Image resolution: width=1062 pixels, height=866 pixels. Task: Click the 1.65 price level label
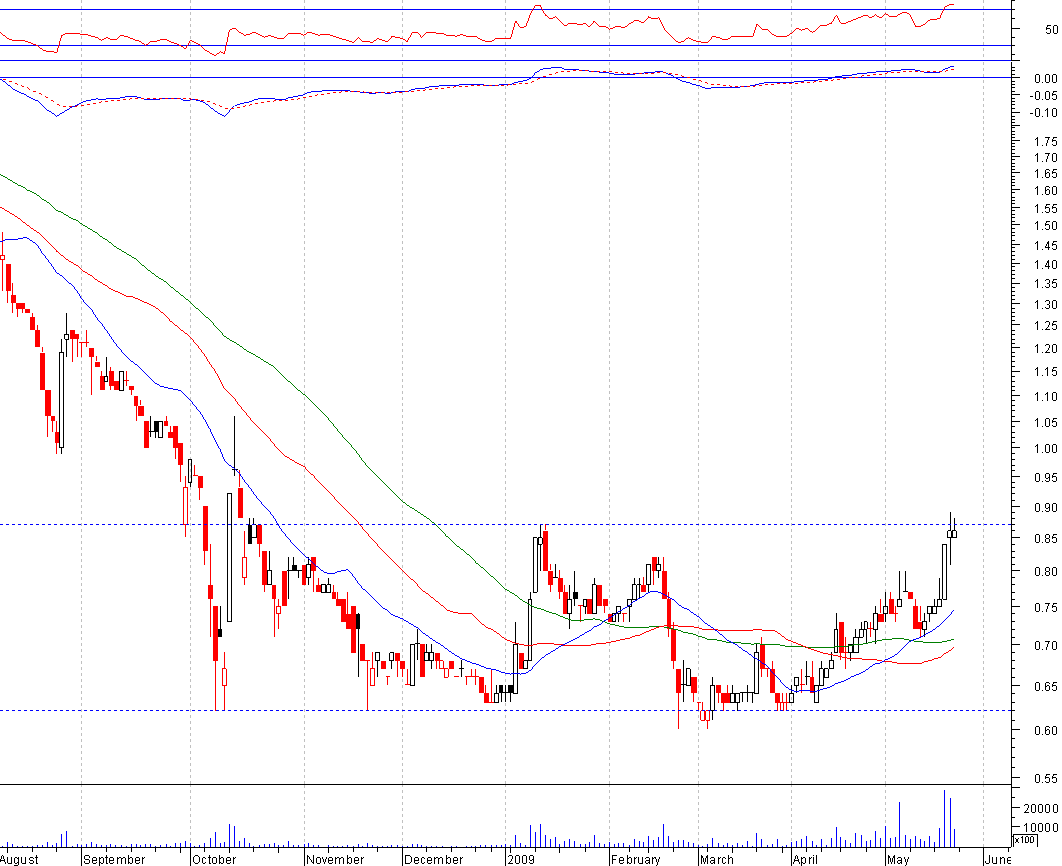[1046, 174]
